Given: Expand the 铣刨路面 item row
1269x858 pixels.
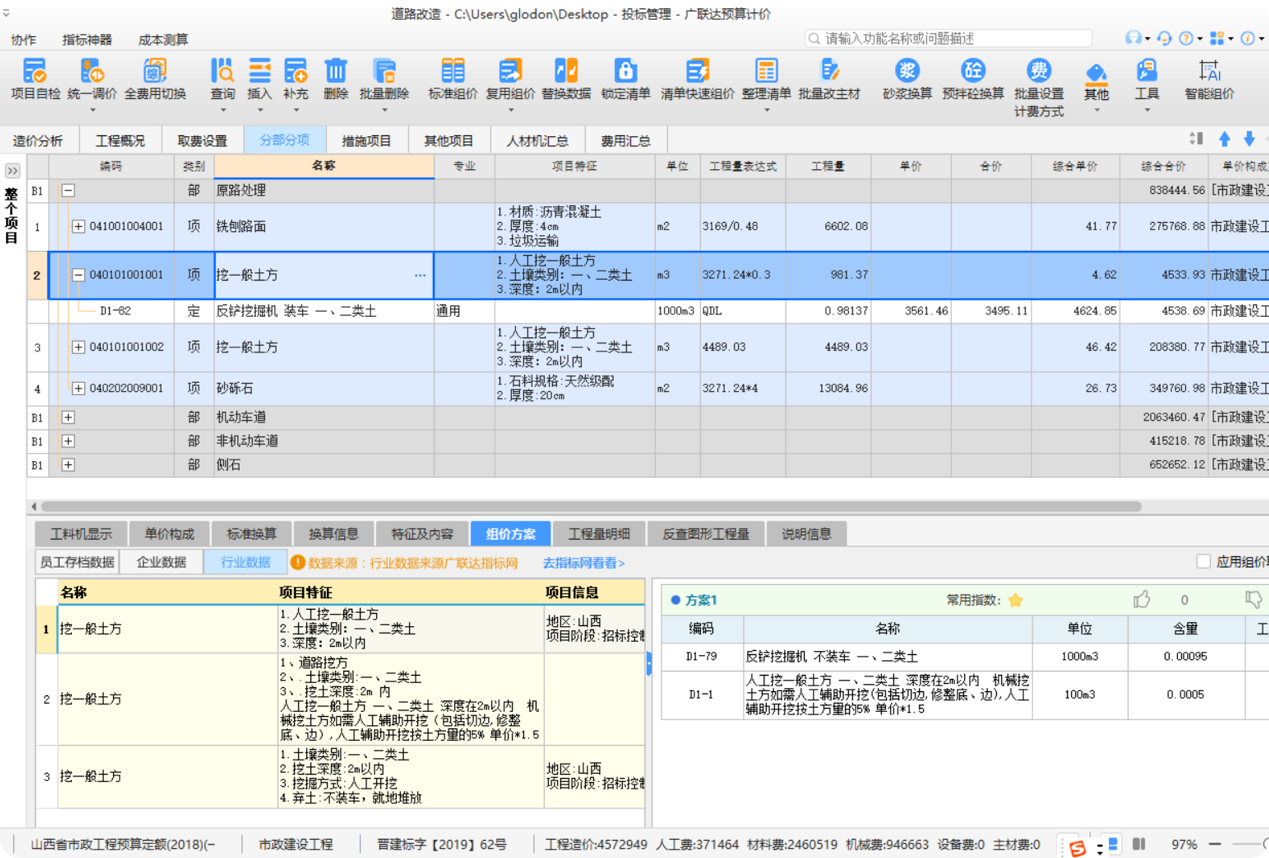Looking at the screenshot, I should click(78, 227).
